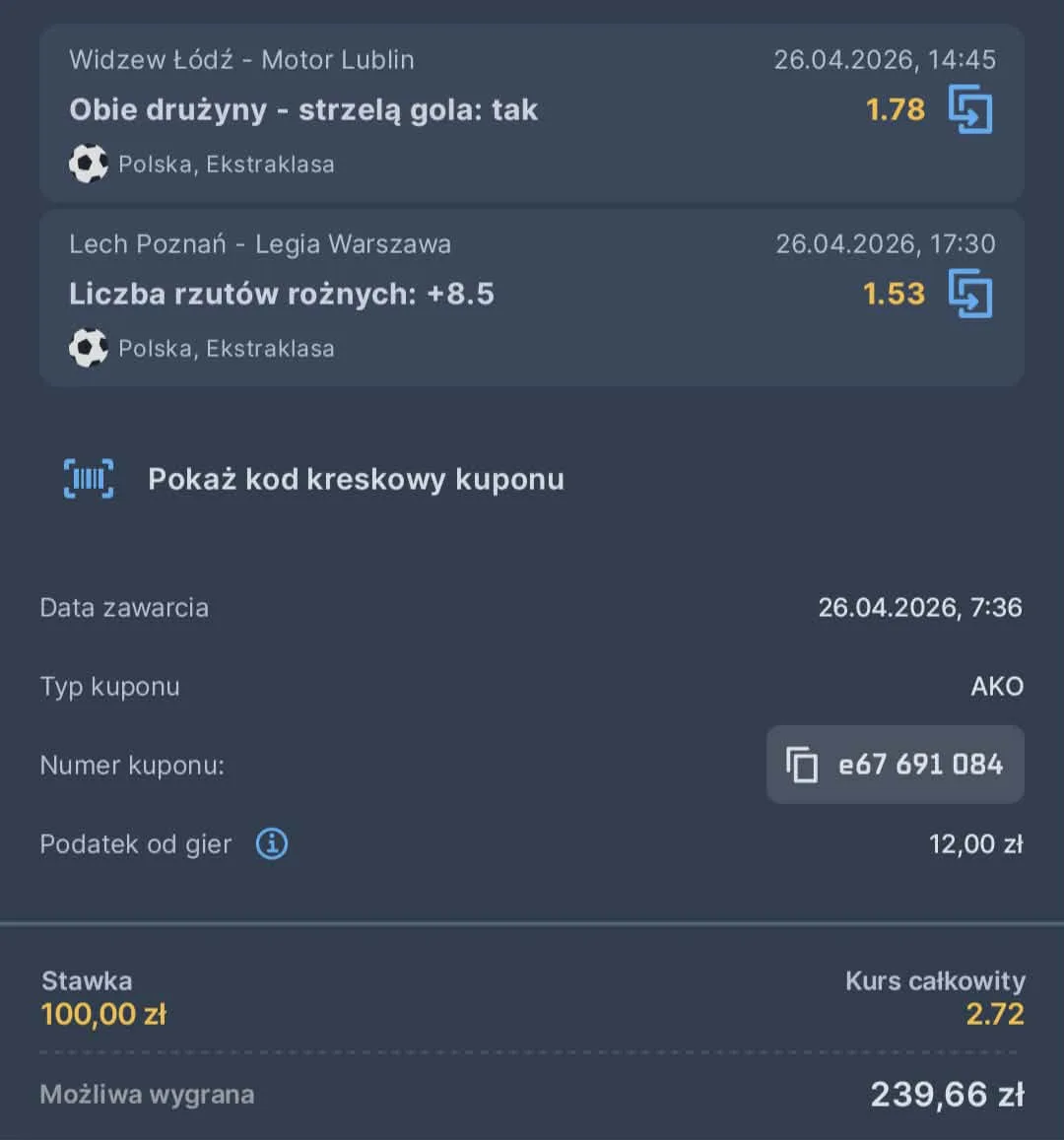Click the AKO coupon type label
The width and height of the screenshot is (1064, 1140).
(x=998, y=687)
